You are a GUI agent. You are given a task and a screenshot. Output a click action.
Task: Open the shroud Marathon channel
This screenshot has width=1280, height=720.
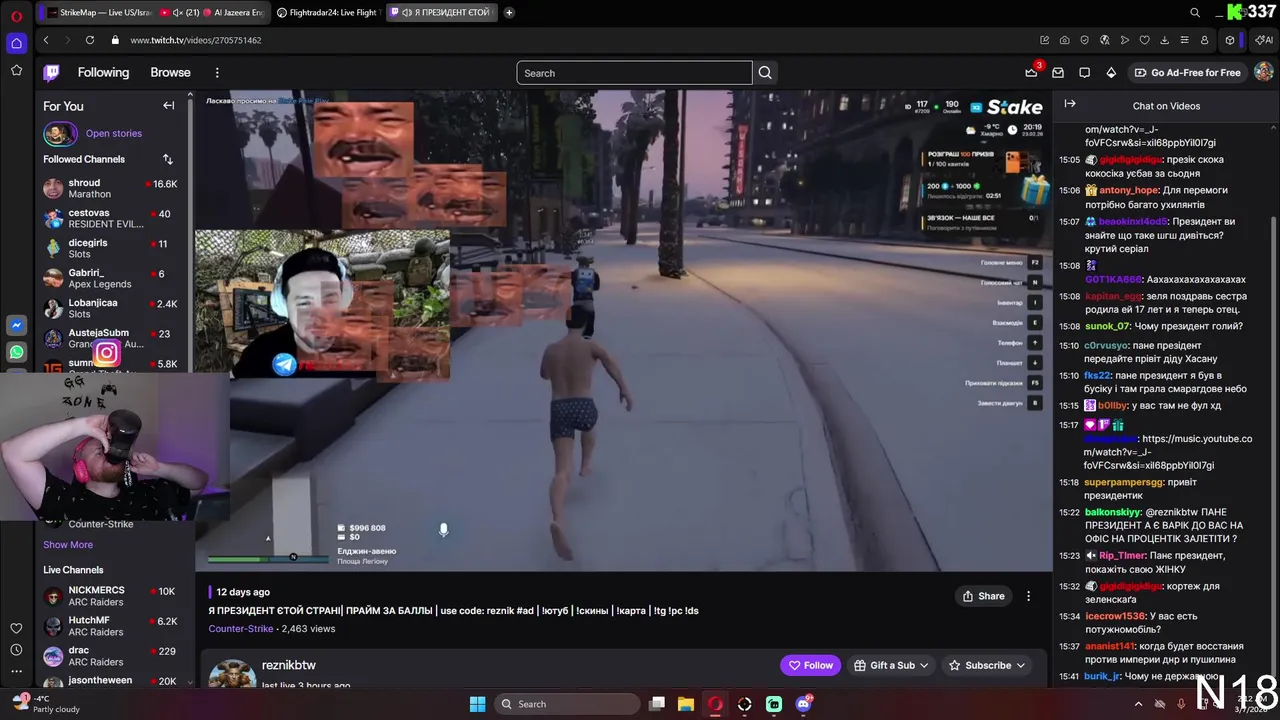110,188
